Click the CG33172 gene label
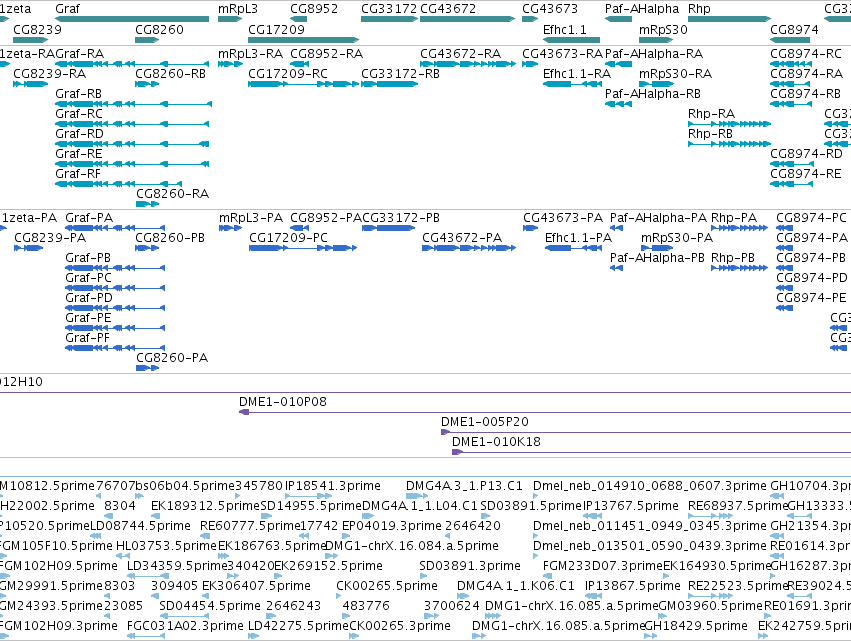Screen dimensions: 851x641 pos(389,9)
